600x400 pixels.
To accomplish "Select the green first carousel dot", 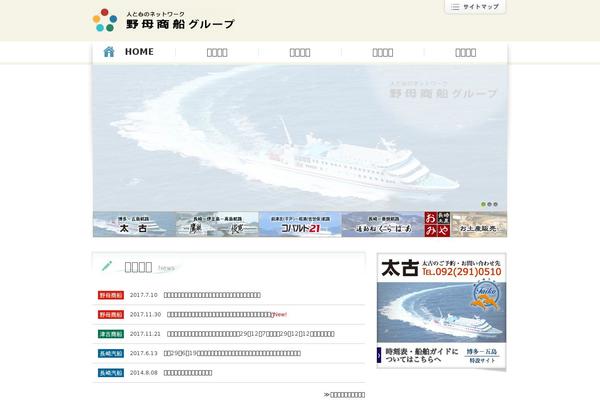I will click(x=483, y=204).
